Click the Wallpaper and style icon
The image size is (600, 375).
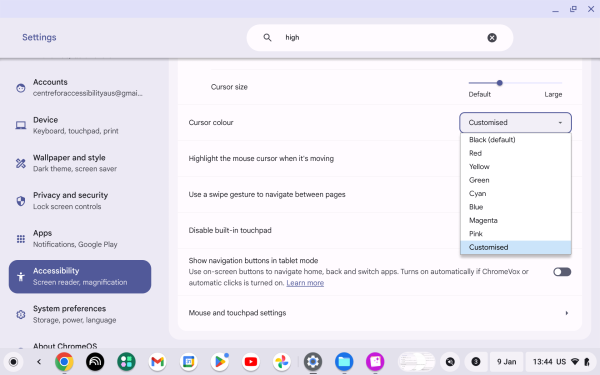[21, 163]
